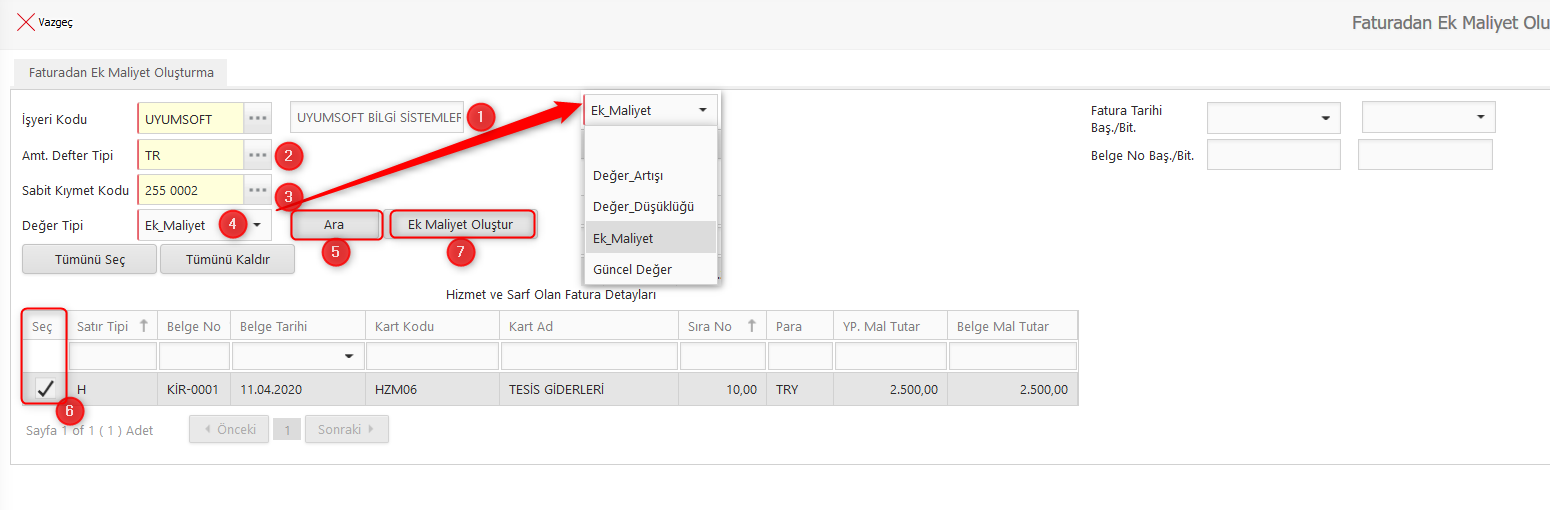1550x510 pixels.
Task: Open Fatura Tarihi start date dropdown
Action: tap(1327, 118)
